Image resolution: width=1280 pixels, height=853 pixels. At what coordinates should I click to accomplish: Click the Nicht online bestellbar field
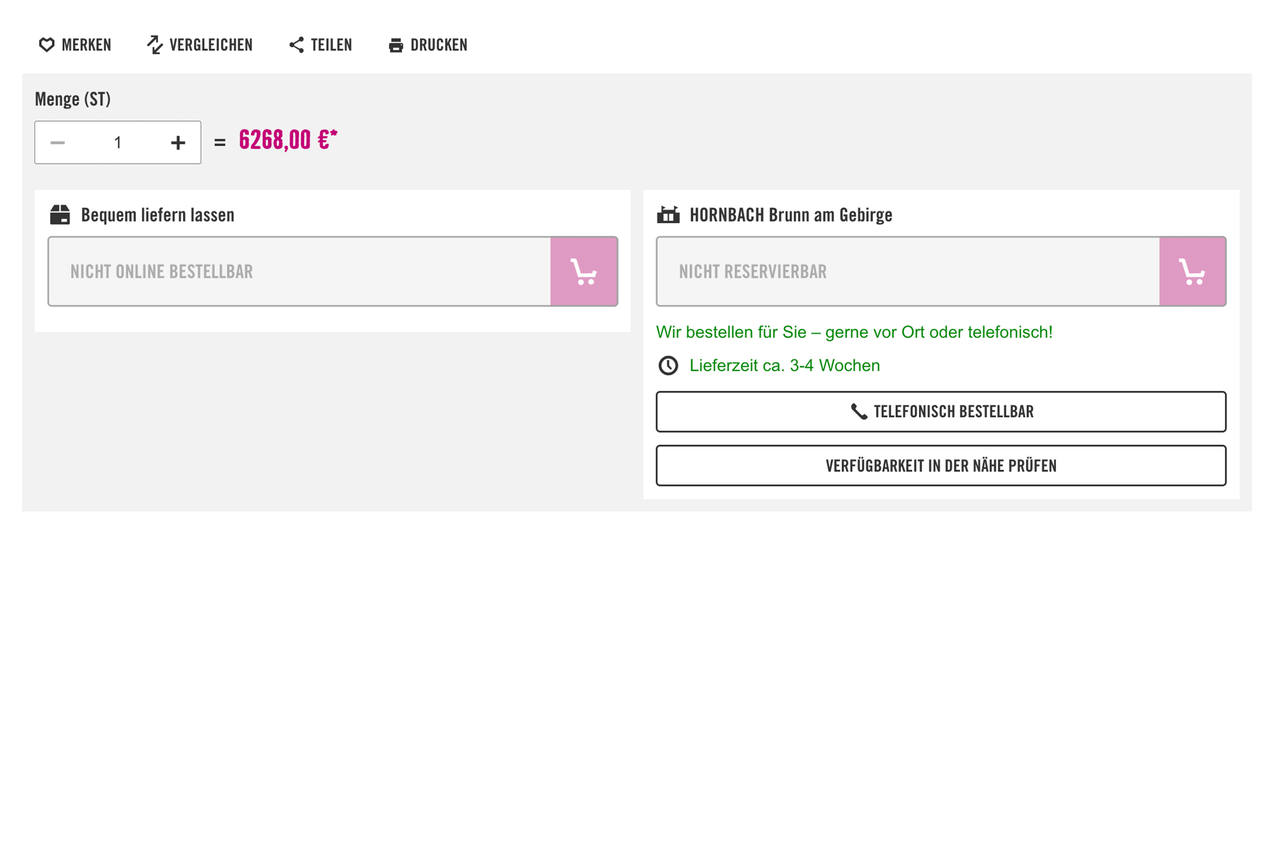point(300,271)
